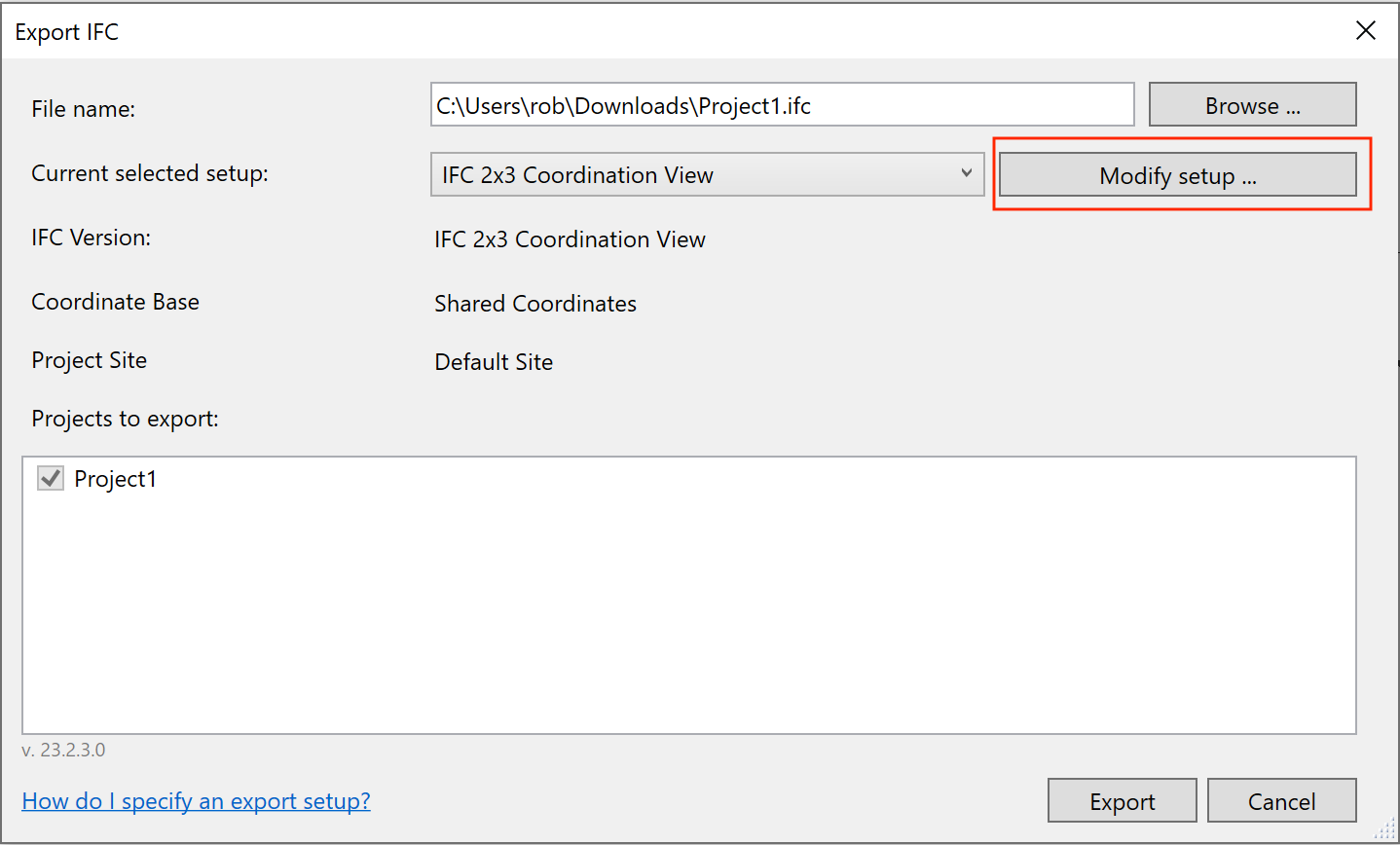Close the Export IFC window
Image resolution: width=1400 pixels, height=845 pixels.
pyautogui.click(x=1366, y=31)
